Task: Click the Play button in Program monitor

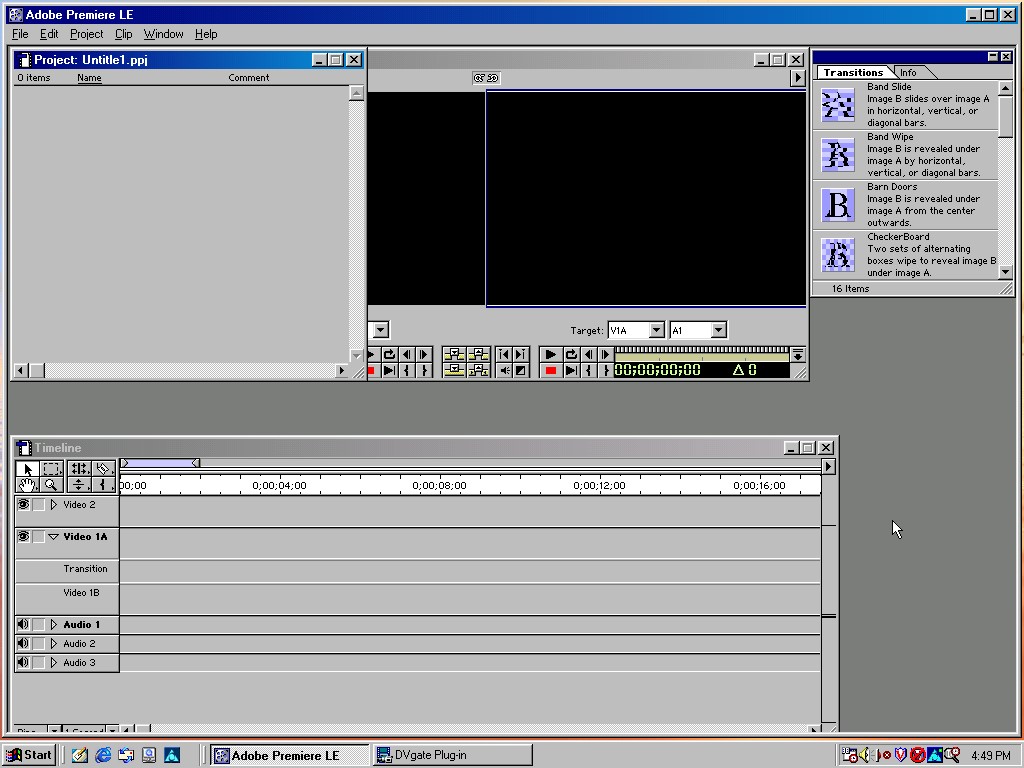Action: [x=551, y=355]
